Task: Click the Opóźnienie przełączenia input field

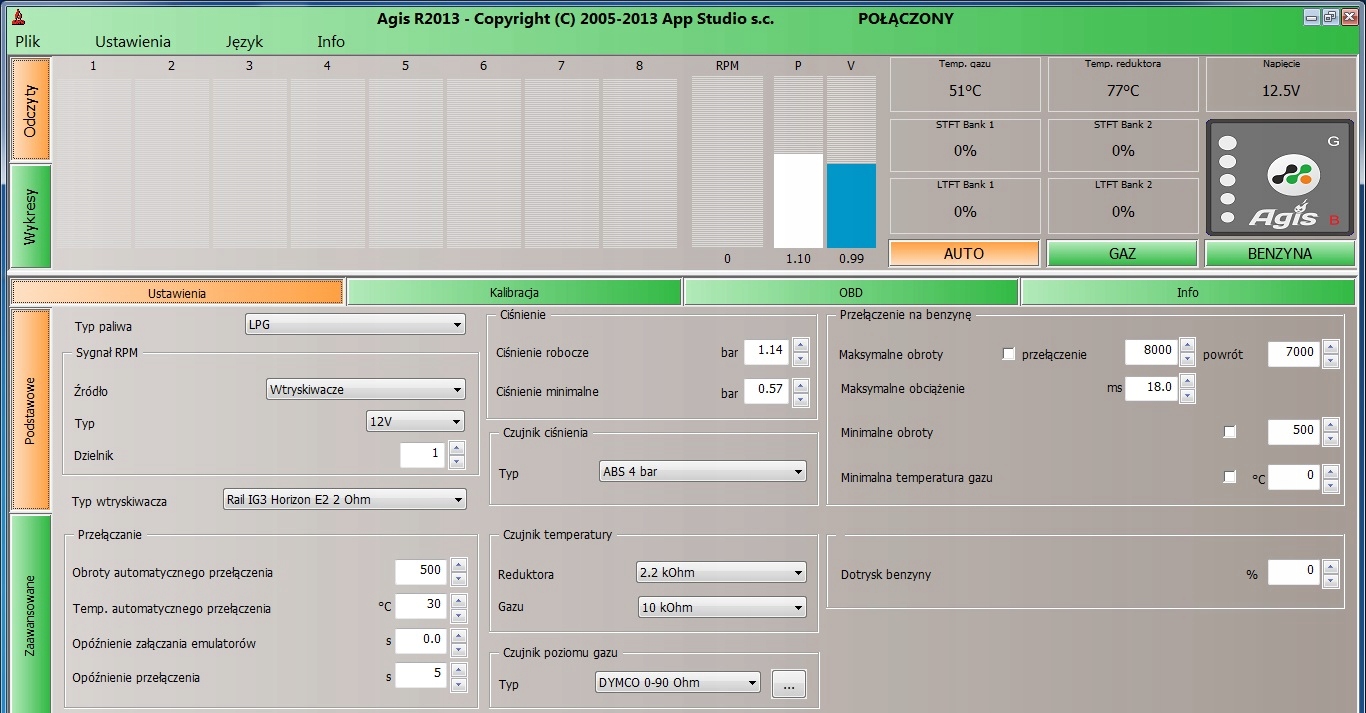Action: (420, 674)
